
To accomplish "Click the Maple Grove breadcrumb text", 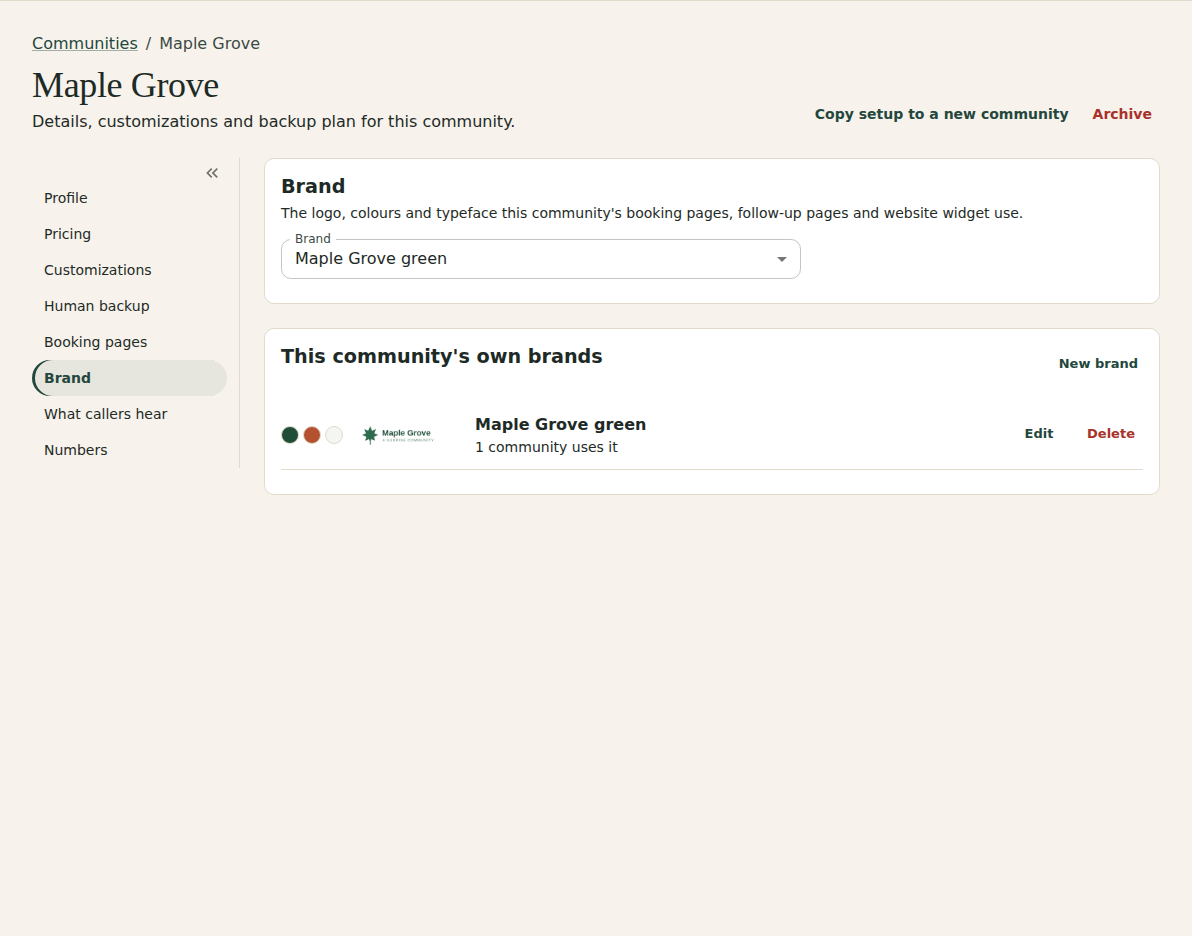I will point(209,43).
